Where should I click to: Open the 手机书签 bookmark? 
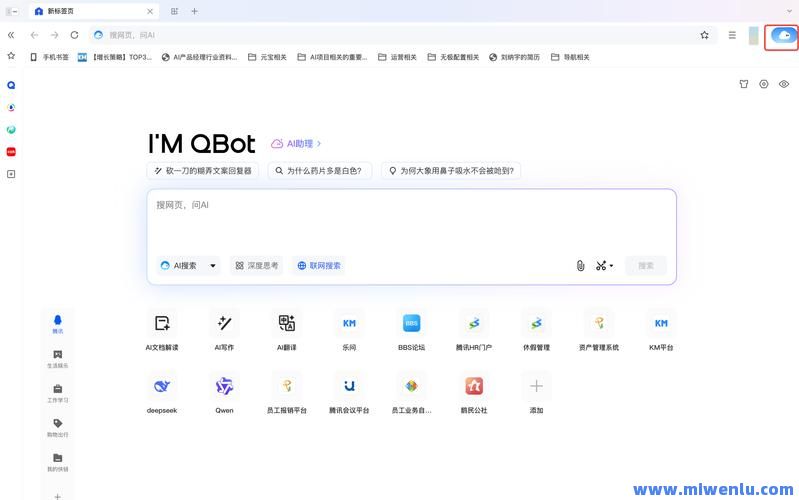coord(49,57)
